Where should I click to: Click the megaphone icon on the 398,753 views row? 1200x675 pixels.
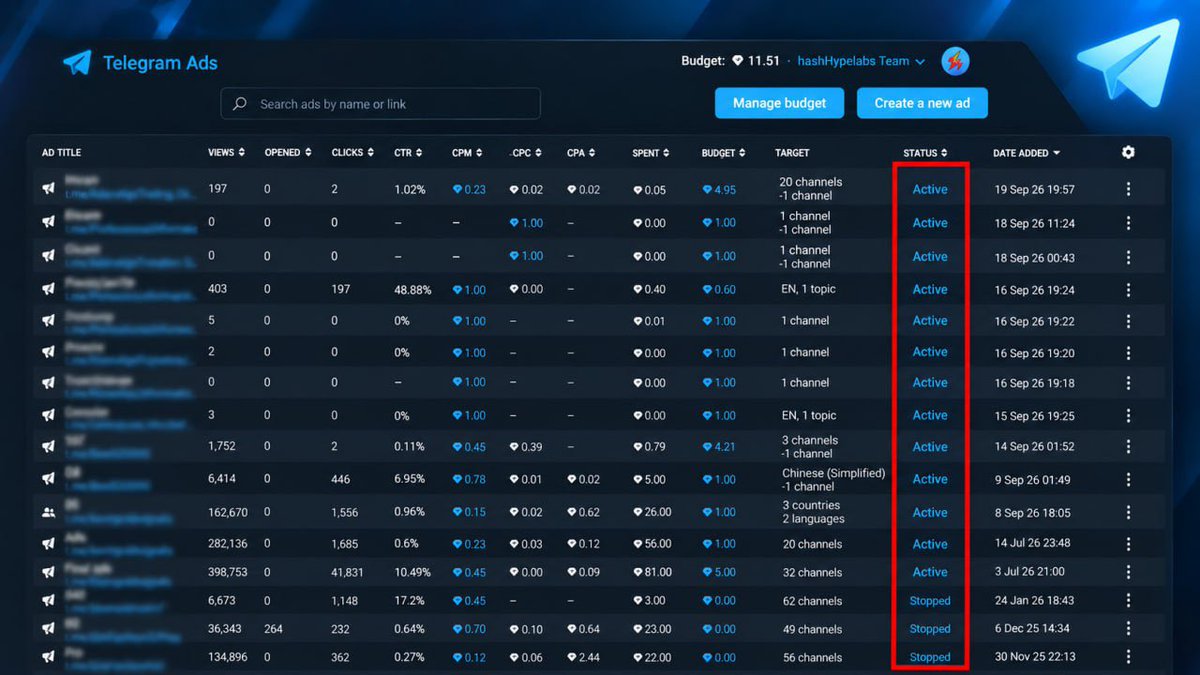(48, 572)
